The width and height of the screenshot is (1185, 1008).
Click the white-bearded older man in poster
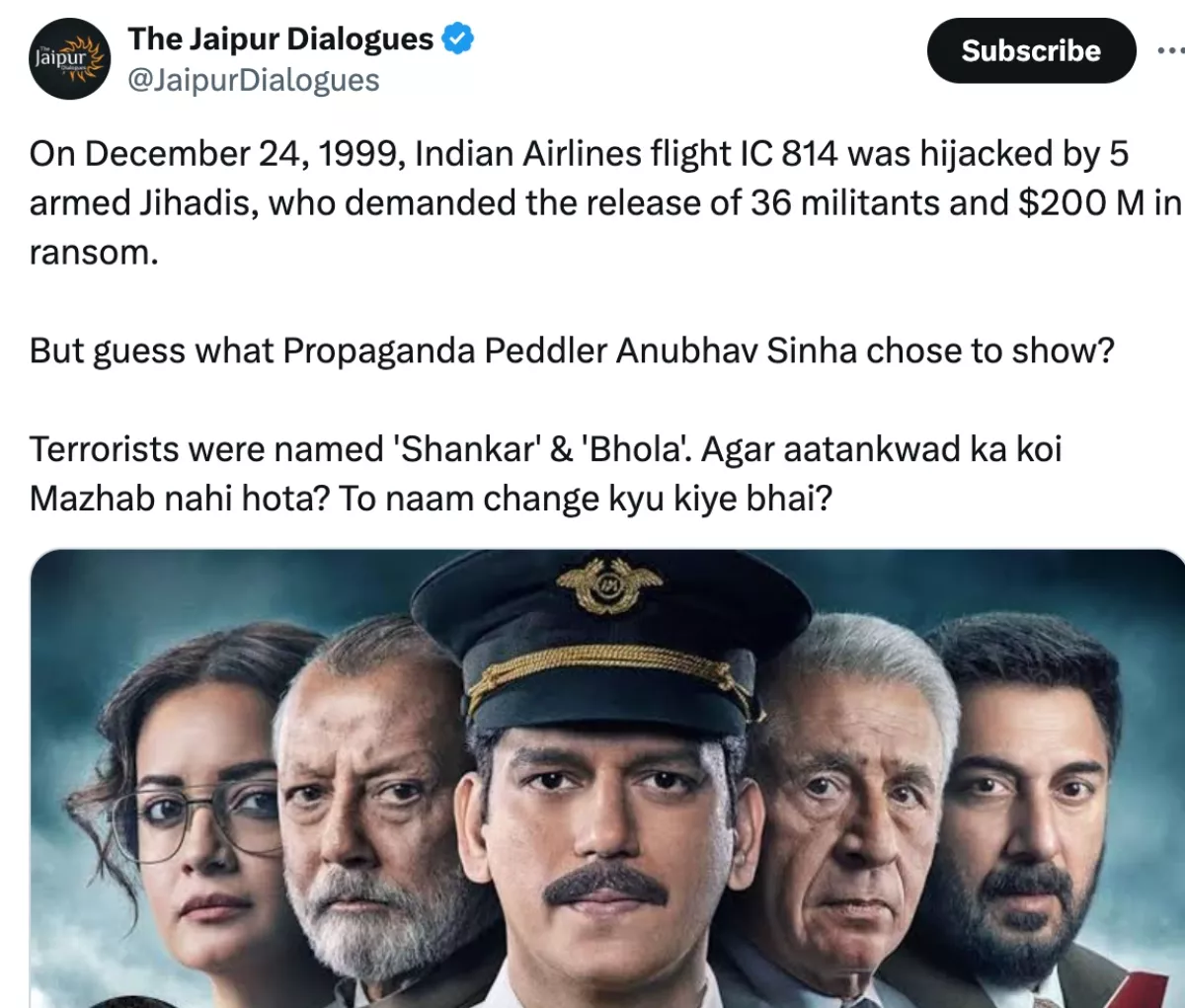(x=380, y=810)
